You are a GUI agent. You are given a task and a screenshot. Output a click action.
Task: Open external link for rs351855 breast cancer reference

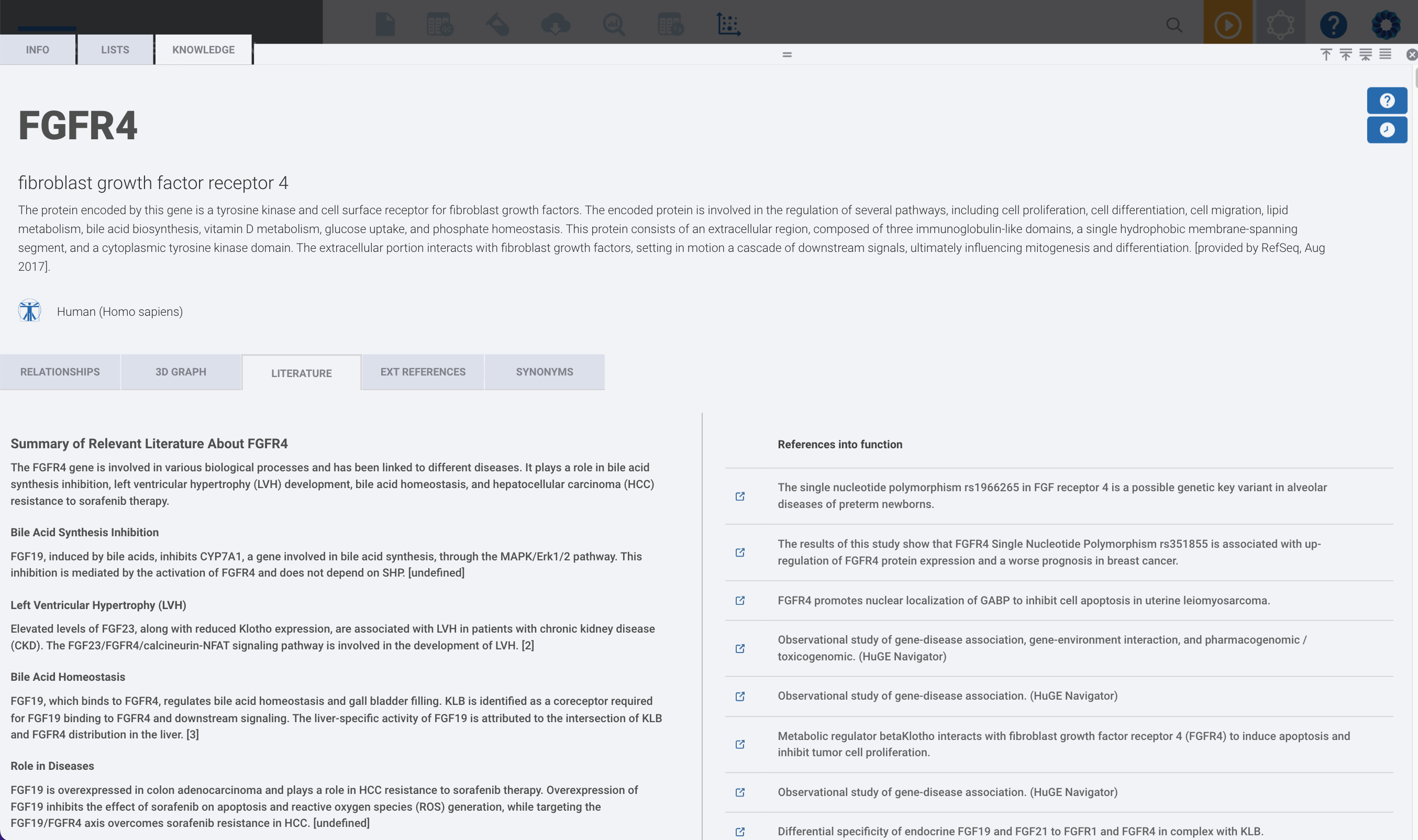tap(739, 552)
